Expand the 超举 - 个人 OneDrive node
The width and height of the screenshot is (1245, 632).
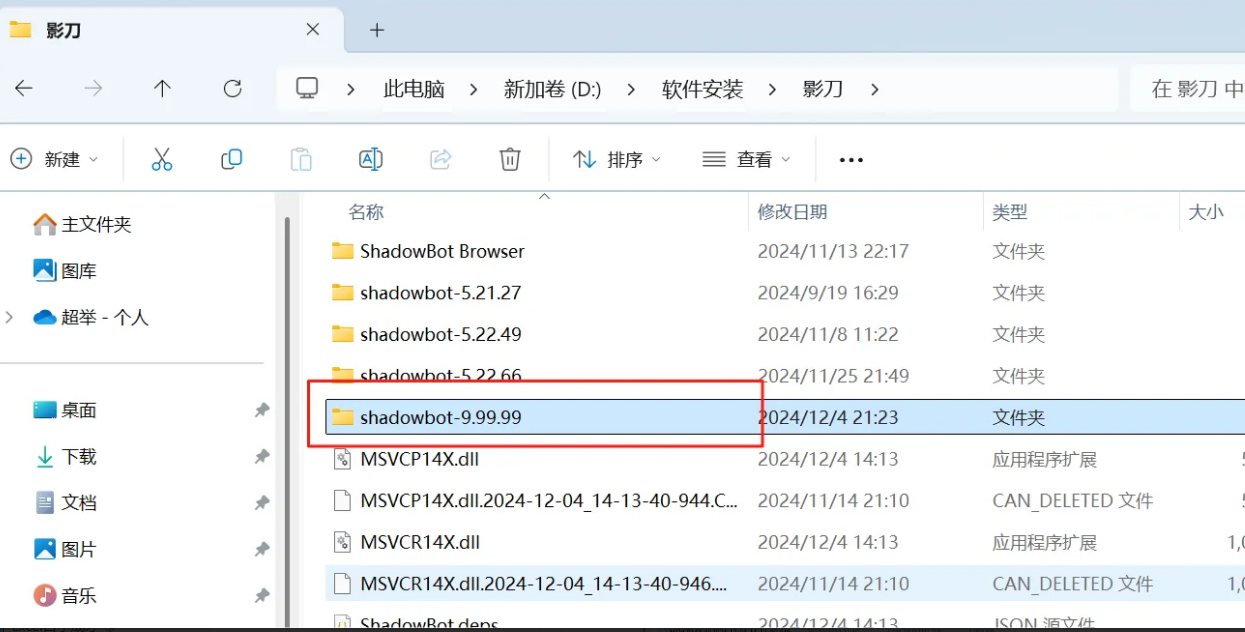click(10, 317)
